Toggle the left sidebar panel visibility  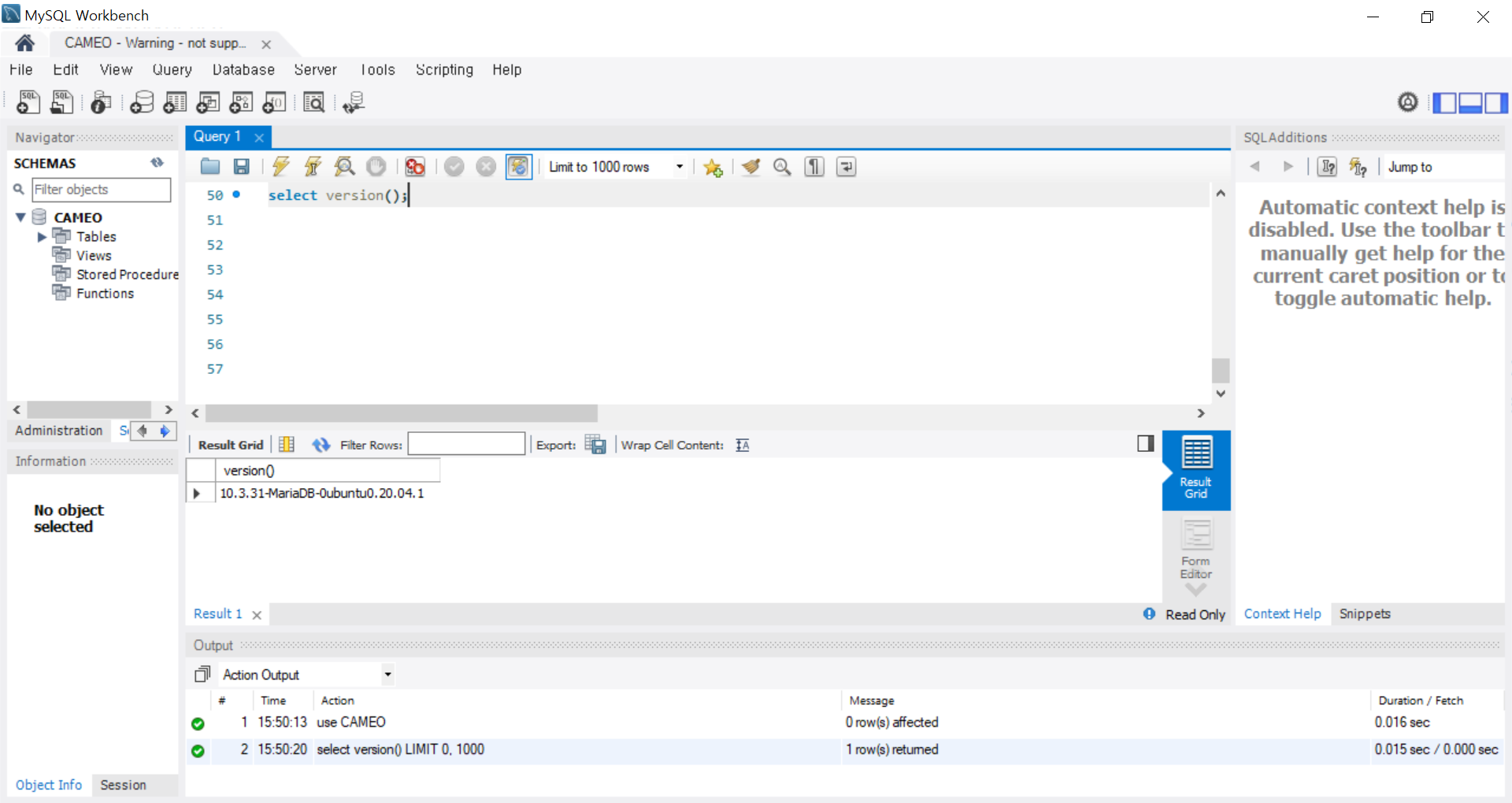tap(1444, 102)
